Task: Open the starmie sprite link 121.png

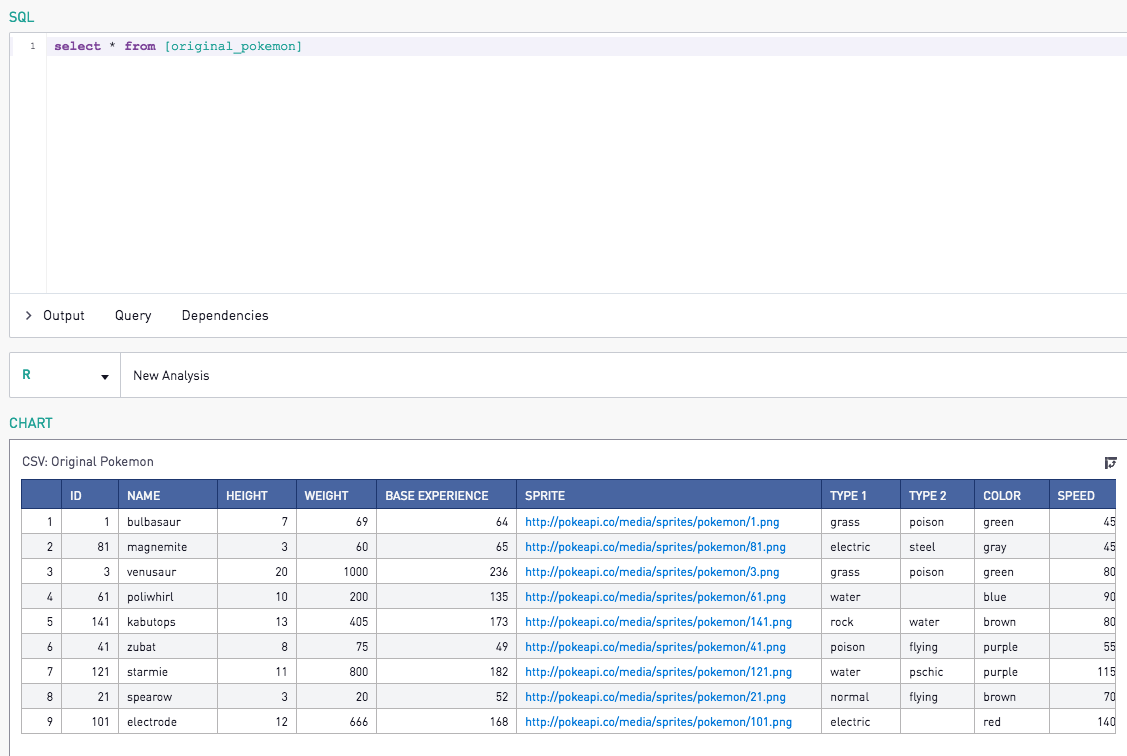Action: 658,672
